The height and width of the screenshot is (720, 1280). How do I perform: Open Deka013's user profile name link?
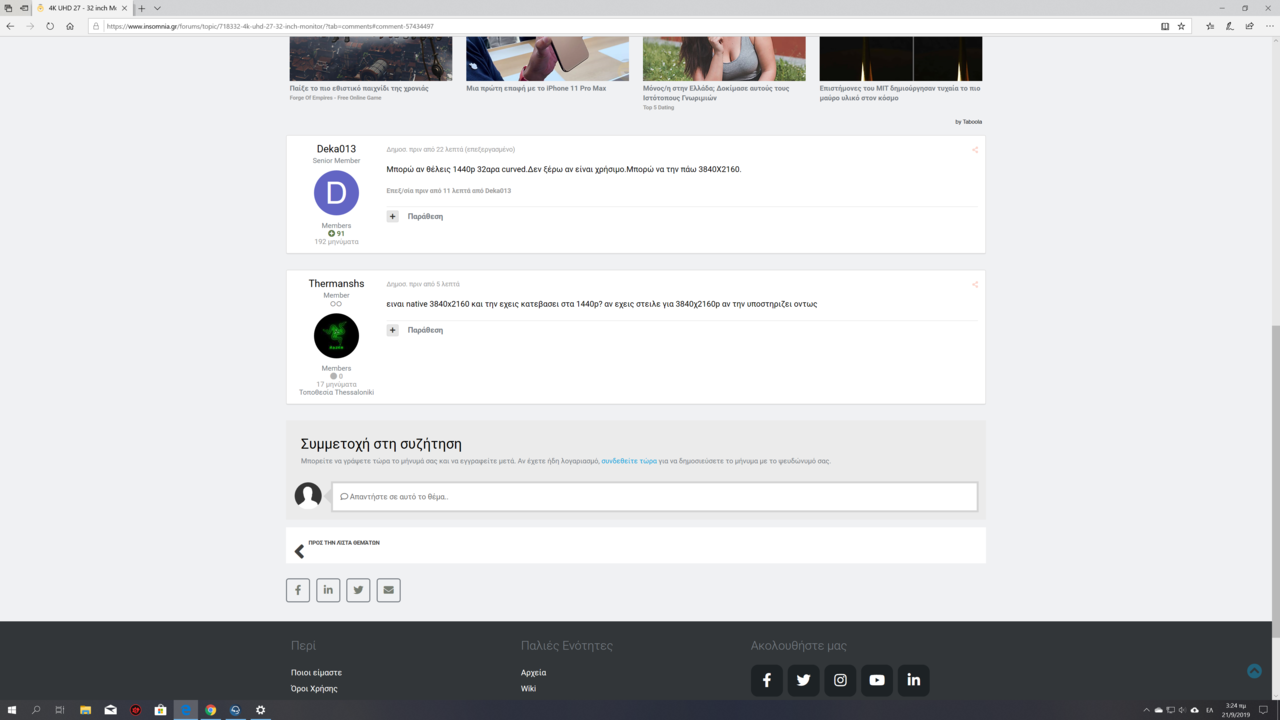pyautogui.click(x=336, y=149)
